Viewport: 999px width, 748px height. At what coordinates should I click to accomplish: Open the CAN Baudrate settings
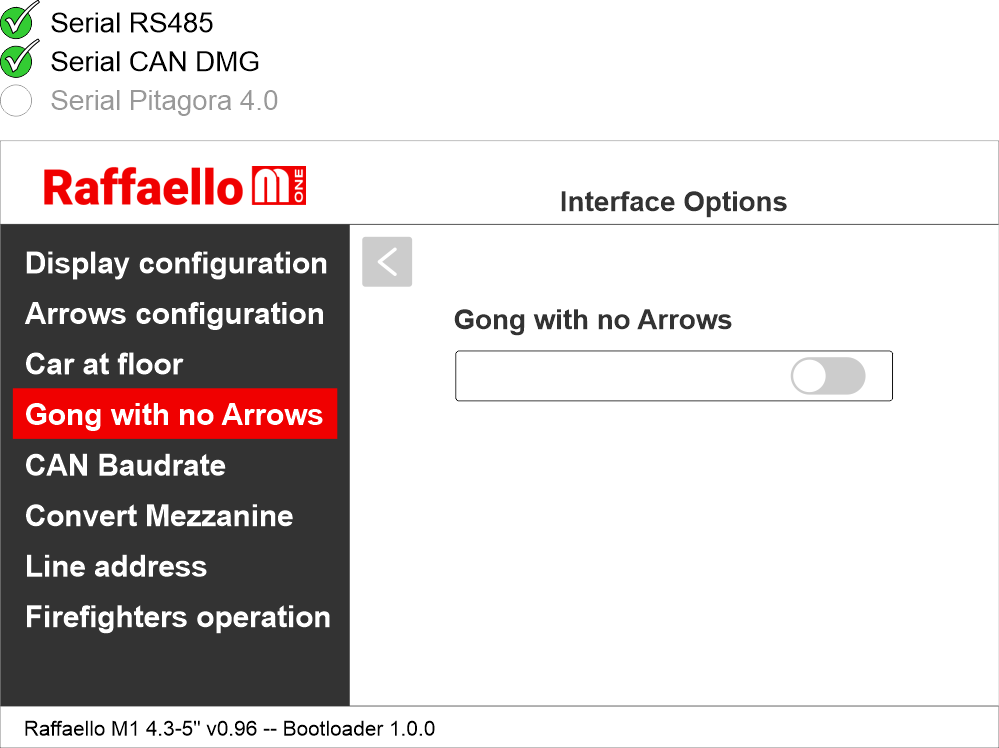click(125, 465)
